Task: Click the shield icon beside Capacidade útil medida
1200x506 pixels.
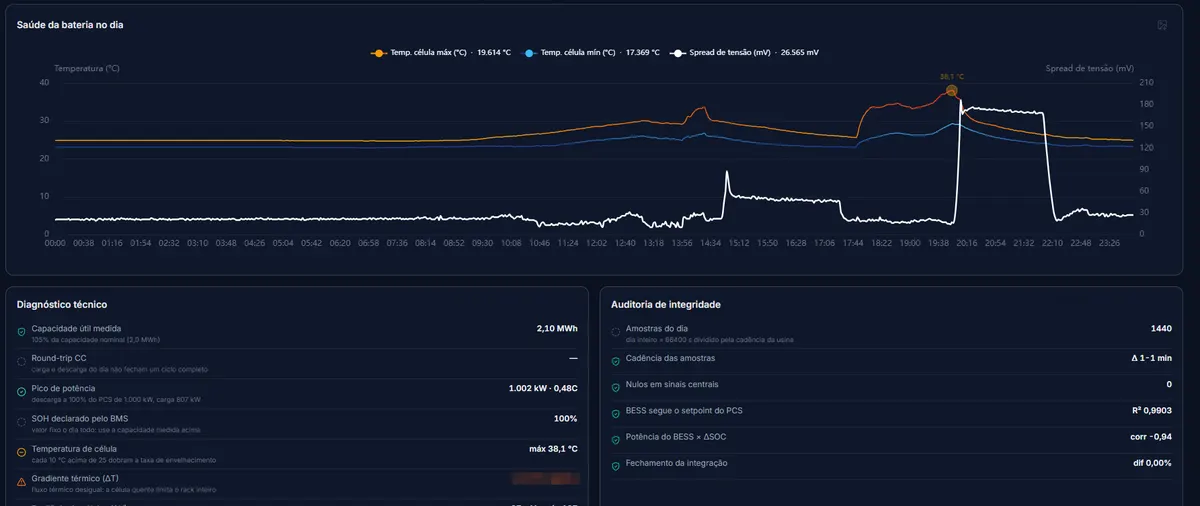Action: pyautogui.click(x=22, y=332)
